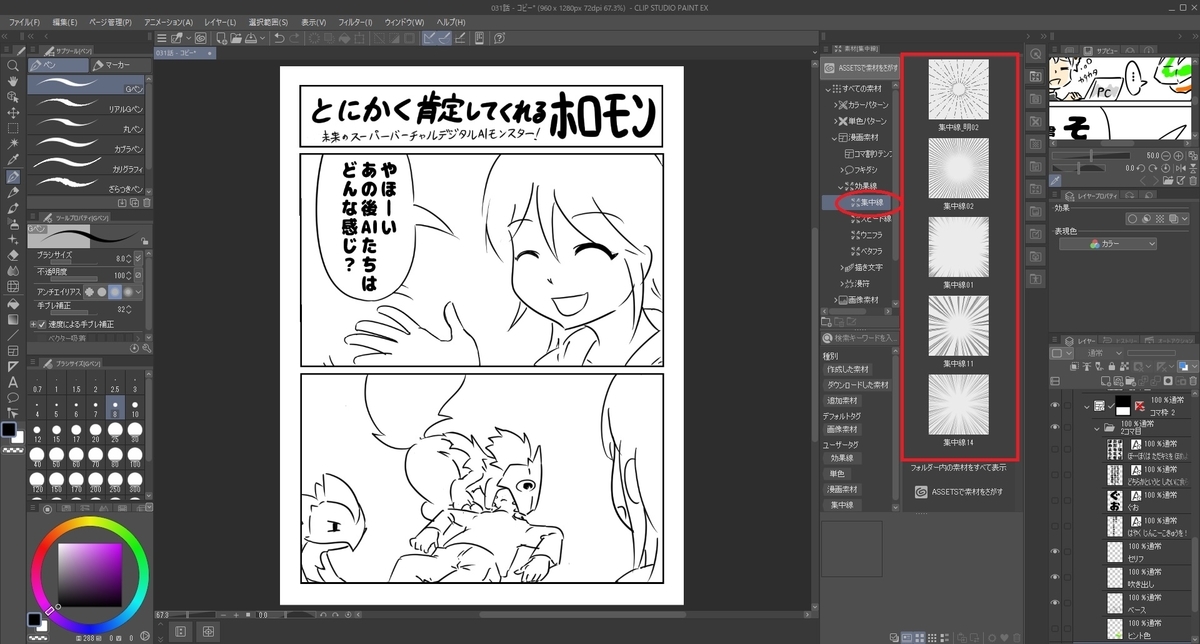Viewport: 1200px width, 644px height.
Task: Select 集中線14 material thumbnail
Action: pyautogui.click(x=958, y=405)
